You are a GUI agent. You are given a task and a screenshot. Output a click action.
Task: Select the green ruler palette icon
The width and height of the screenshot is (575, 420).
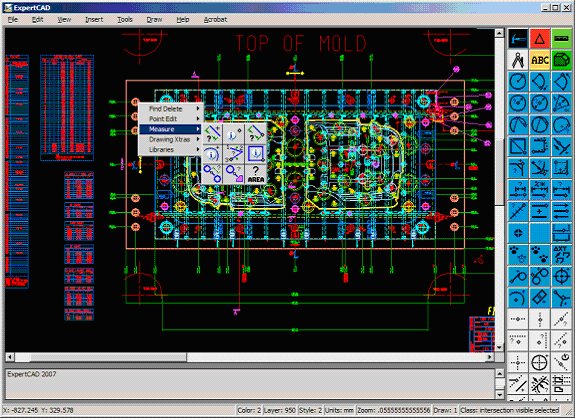[x=561, y=39]
